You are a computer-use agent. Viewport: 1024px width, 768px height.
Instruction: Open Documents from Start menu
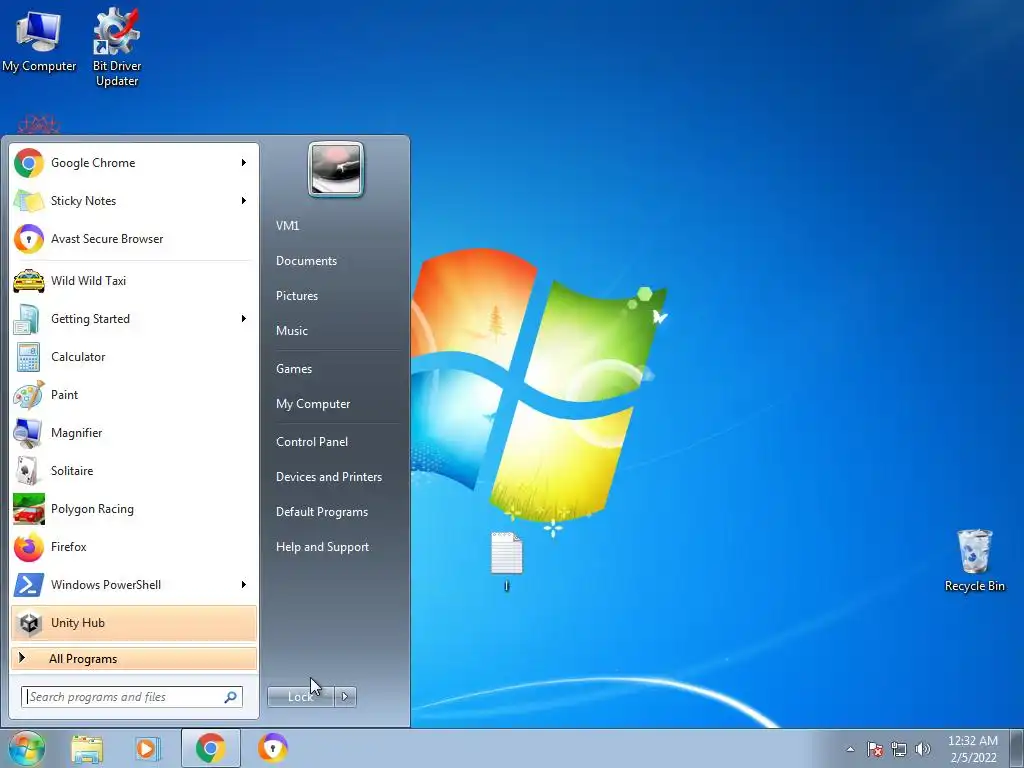pyautogui.click(x=306, y=261)
